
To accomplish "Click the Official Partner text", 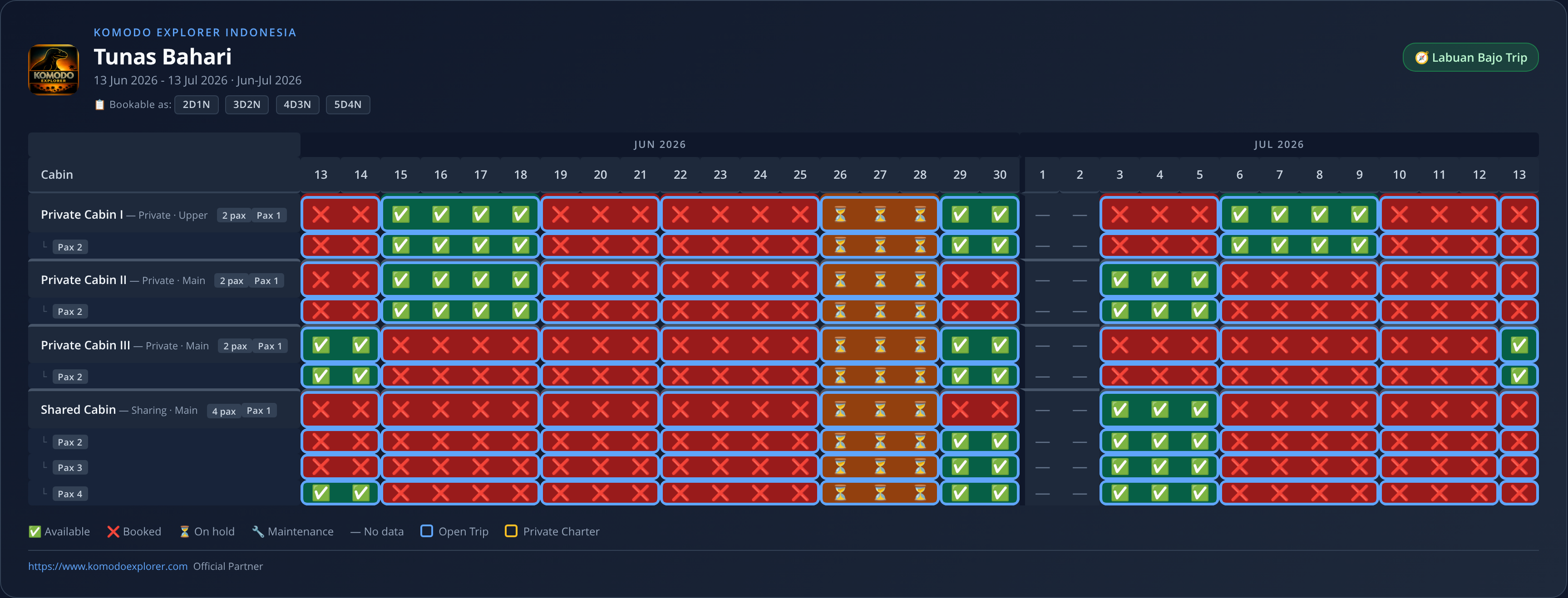I will (228, 566).
